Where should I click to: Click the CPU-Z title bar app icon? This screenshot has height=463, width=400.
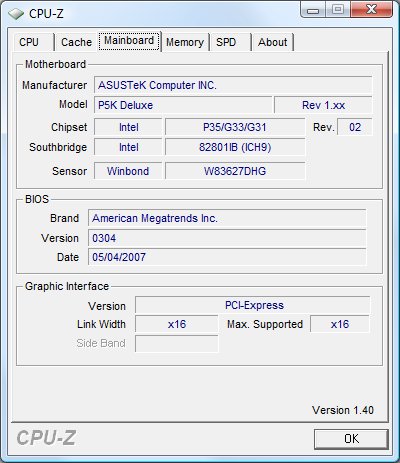pos(16,14)
